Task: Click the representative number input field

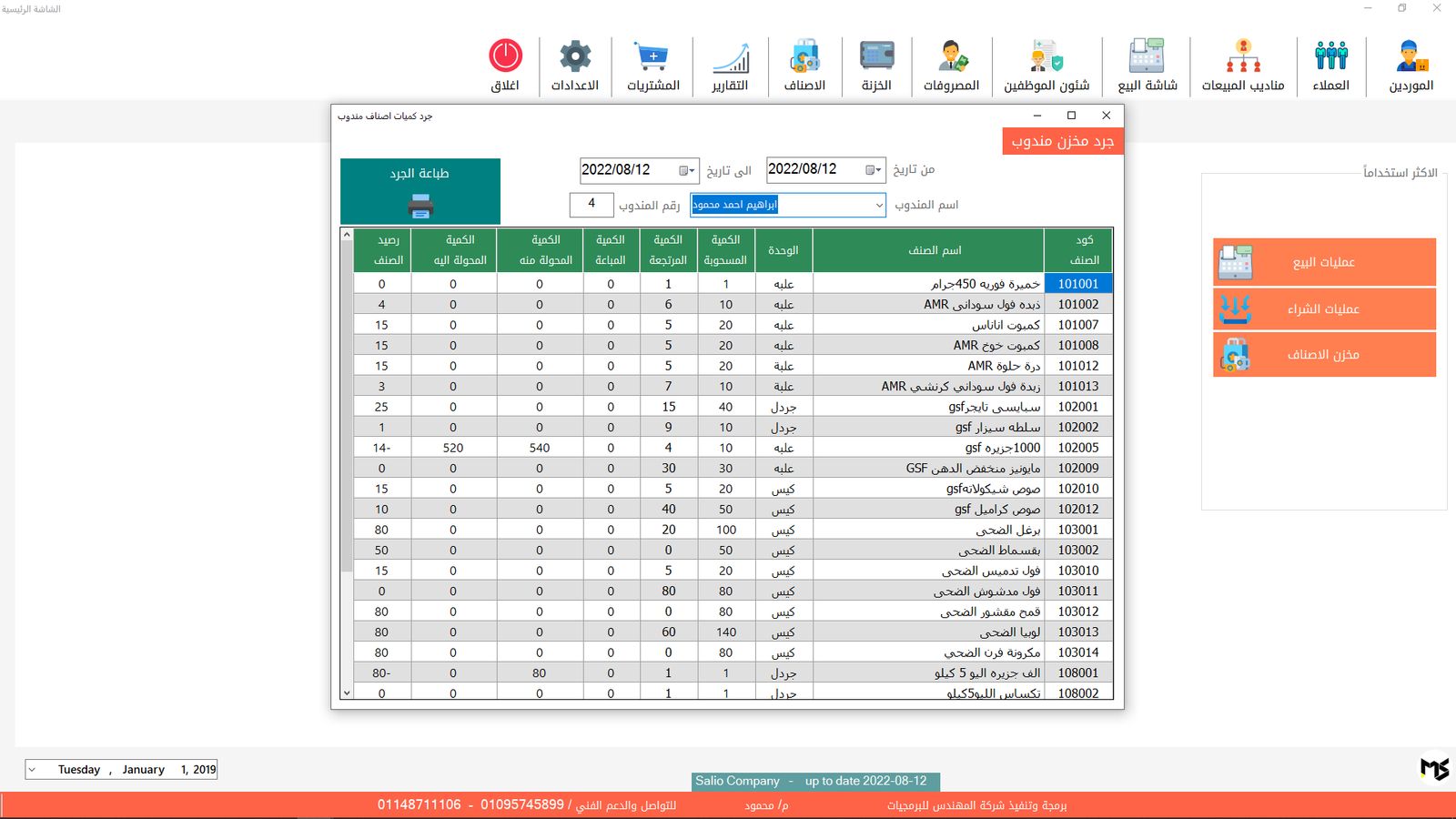Action: tap(591, 205)
